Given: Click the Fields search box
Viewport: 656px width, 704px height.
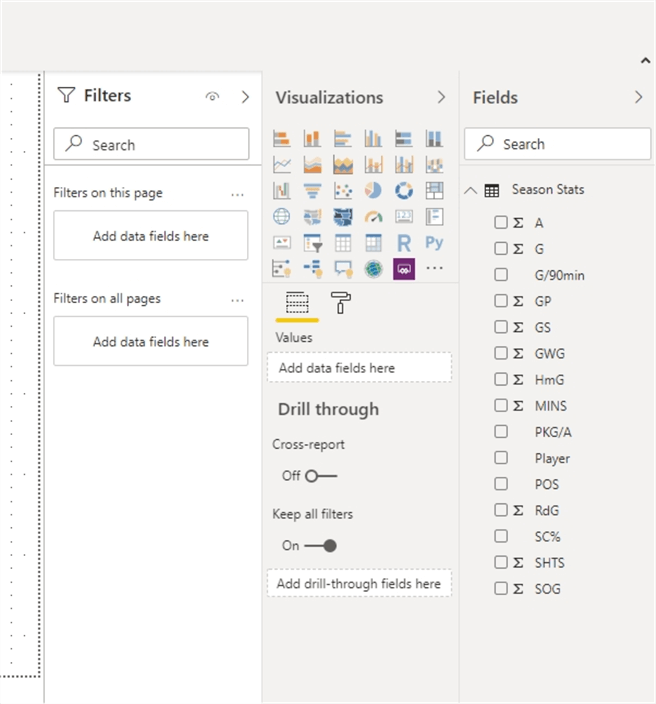Looking at the screenshot, I should pos(557,144).
